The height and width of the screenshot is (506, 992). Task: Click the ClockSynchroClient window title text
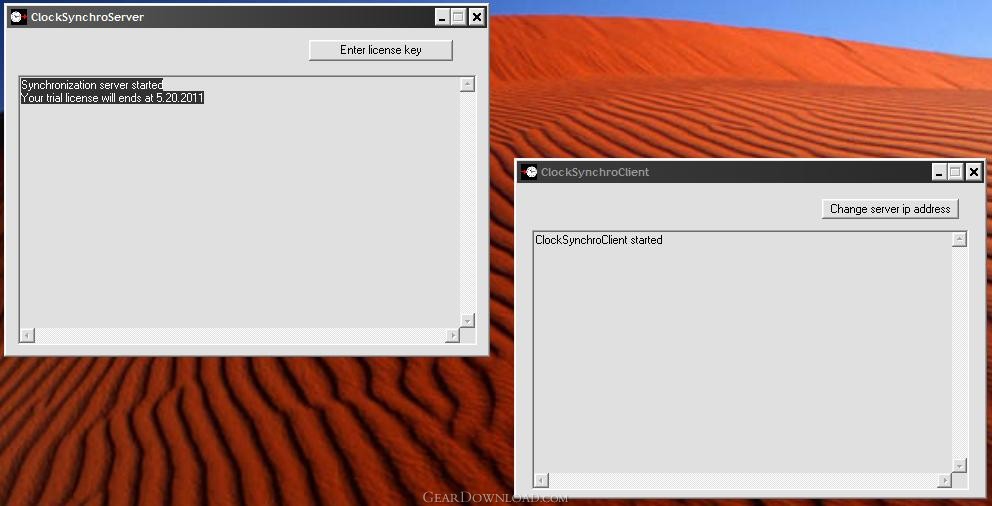[x=595, y=172]
